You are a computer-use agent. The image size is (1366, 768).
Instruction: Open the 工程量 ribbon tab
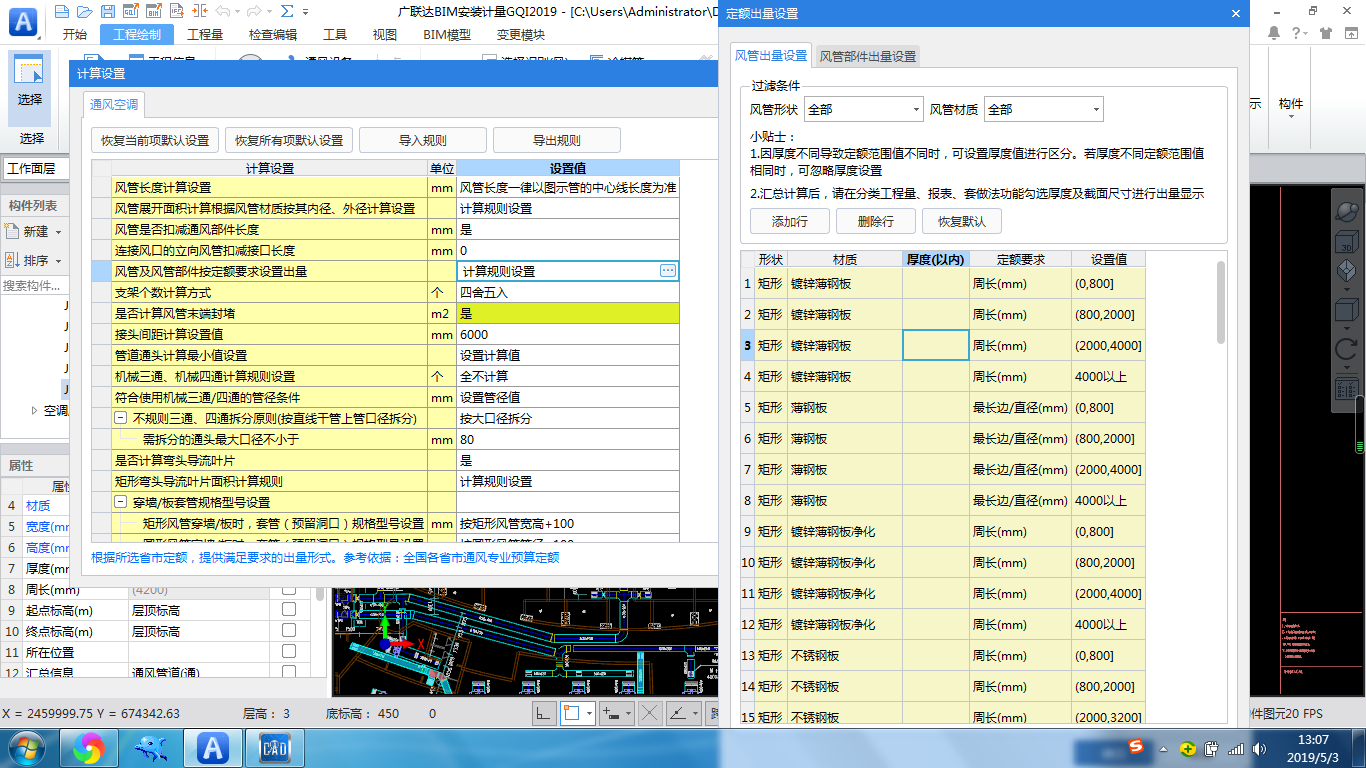click(x=203, y=34)
